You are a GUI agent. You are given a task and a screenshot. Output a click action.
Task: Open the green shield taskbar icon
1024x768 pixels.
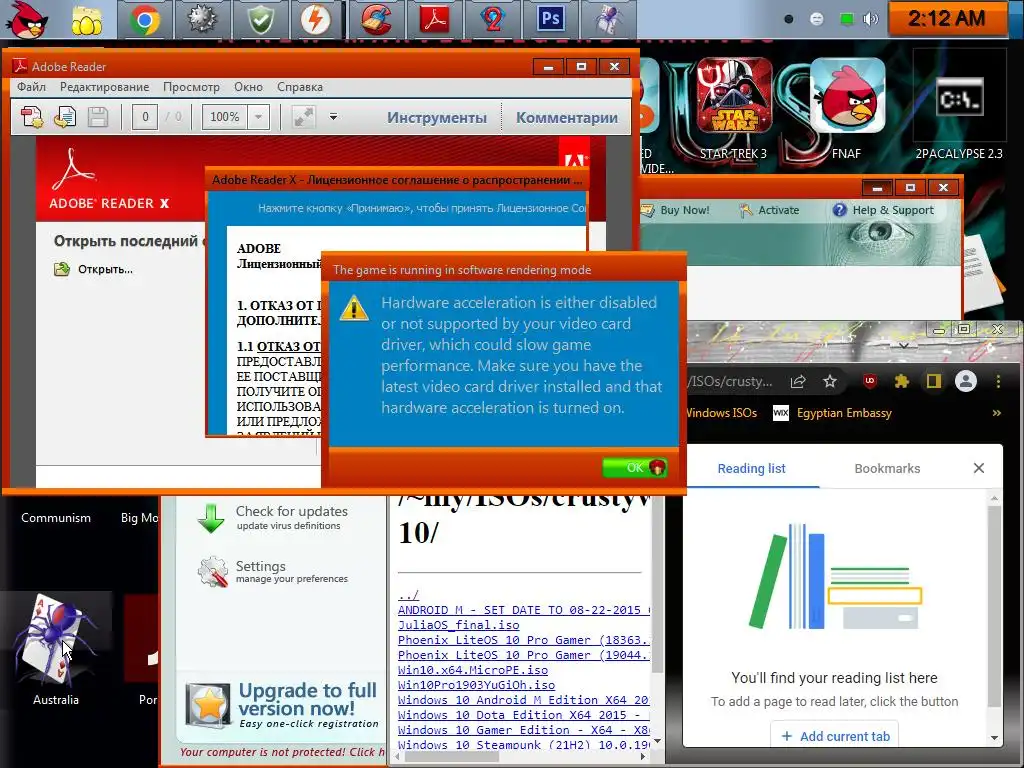coord(260,20)
